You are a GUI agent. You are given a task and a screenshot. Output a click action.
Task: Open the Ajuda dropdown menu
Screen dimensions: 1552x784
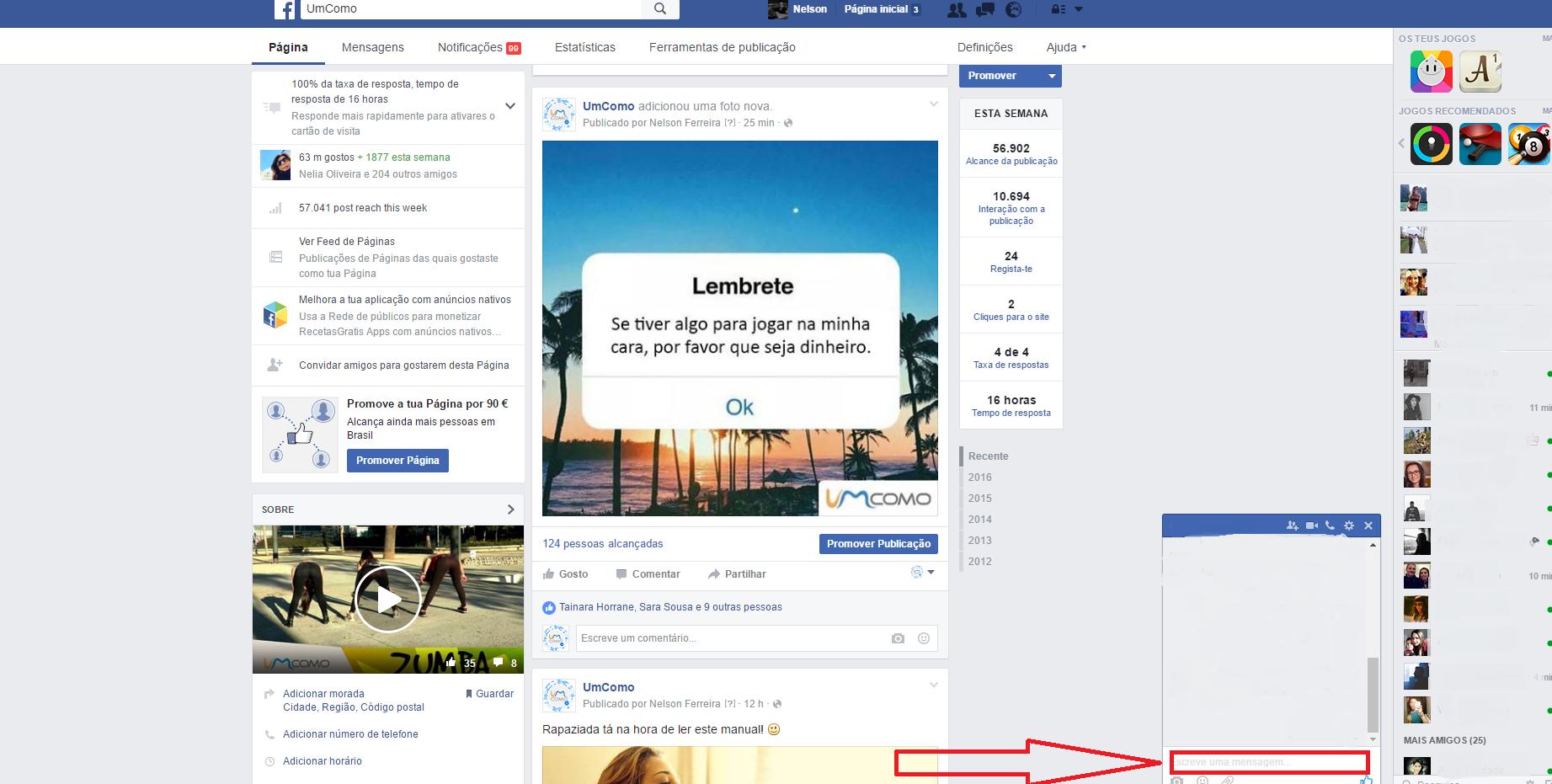coord(1066,47)
